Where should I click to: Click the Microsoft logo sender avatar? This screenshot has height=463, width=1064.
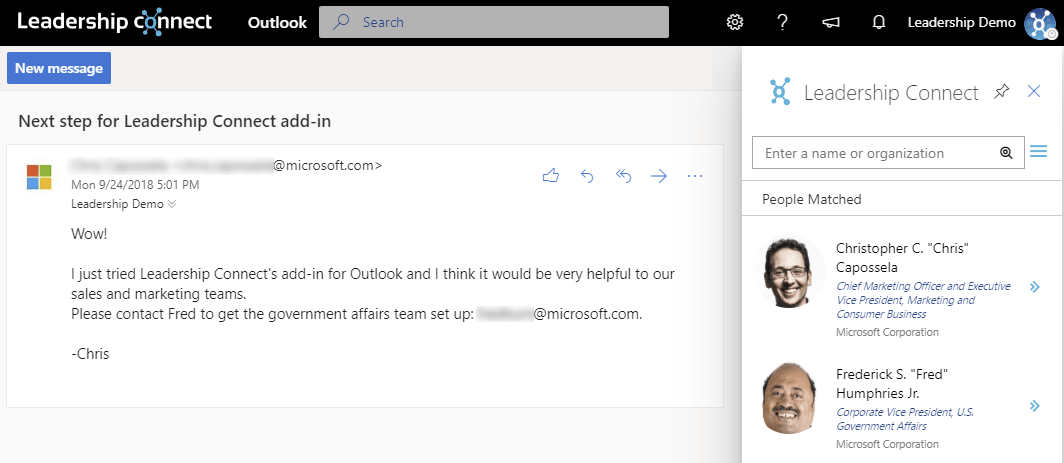click(39, 177)
